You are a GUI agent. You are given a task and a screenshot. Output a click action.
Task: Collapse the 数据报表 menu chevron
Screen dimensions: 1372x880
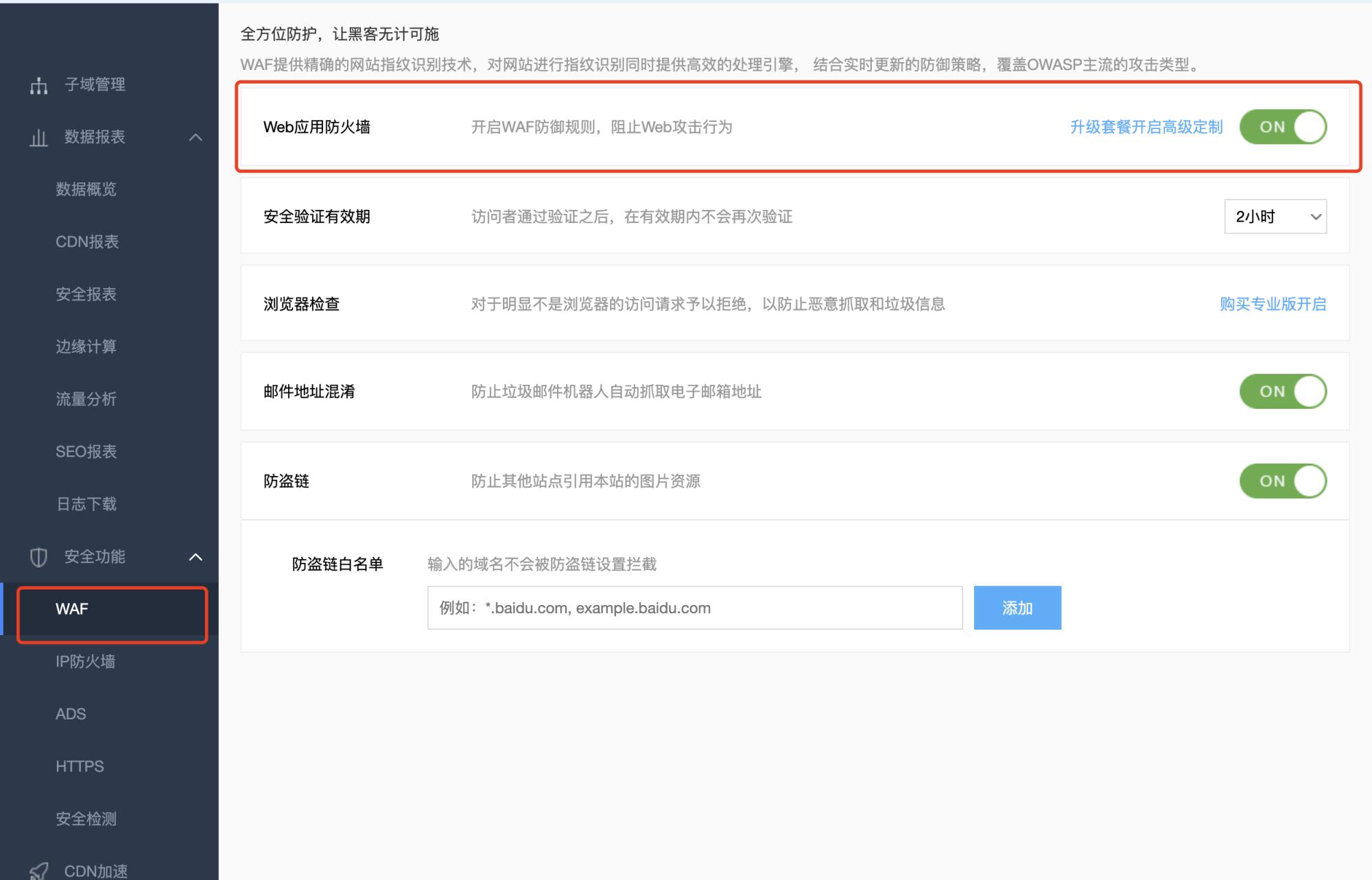[x=196, y=137]
